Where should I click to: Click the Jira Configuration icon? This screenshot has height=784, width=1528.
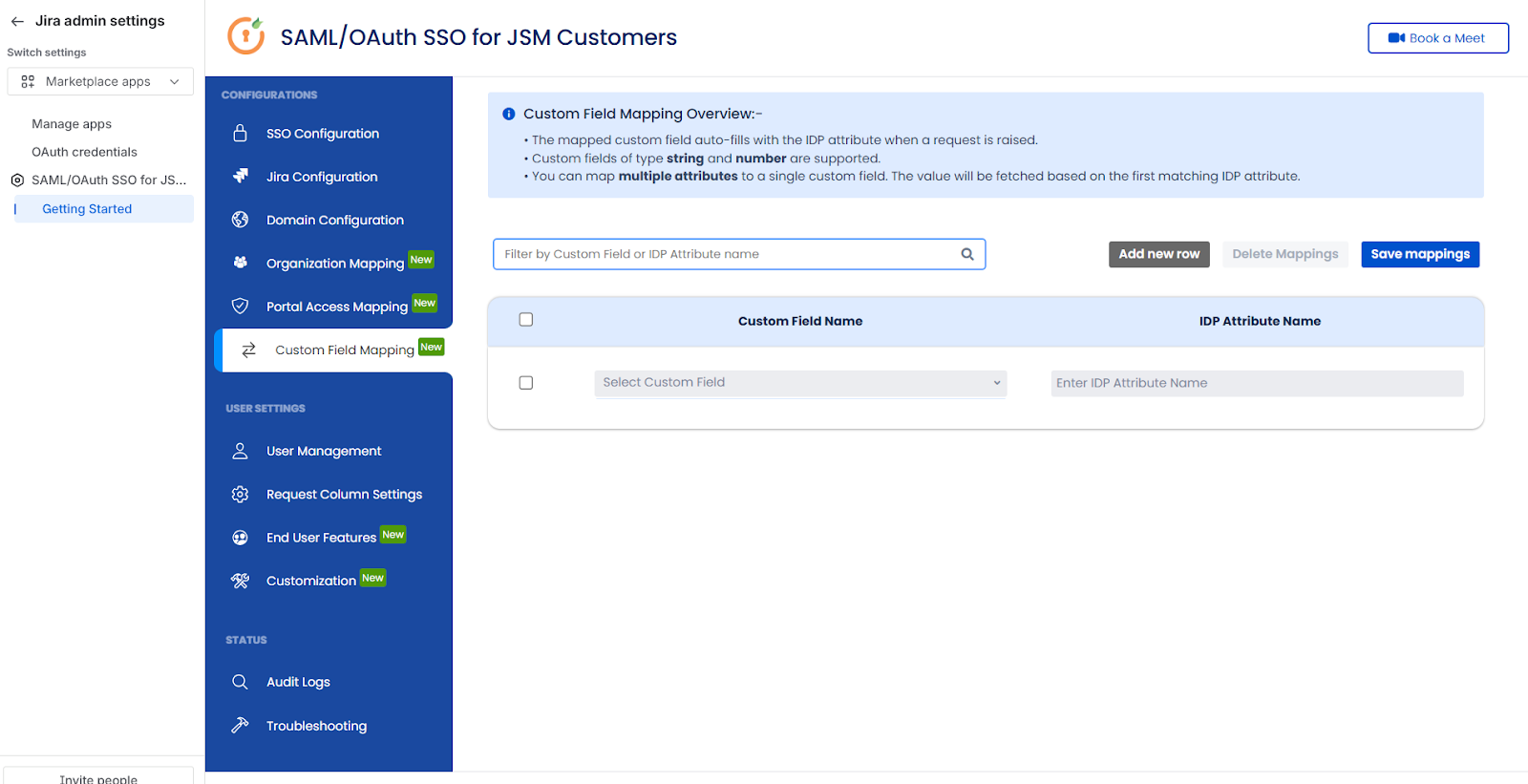pyautogui.click(x=240, y=176)
